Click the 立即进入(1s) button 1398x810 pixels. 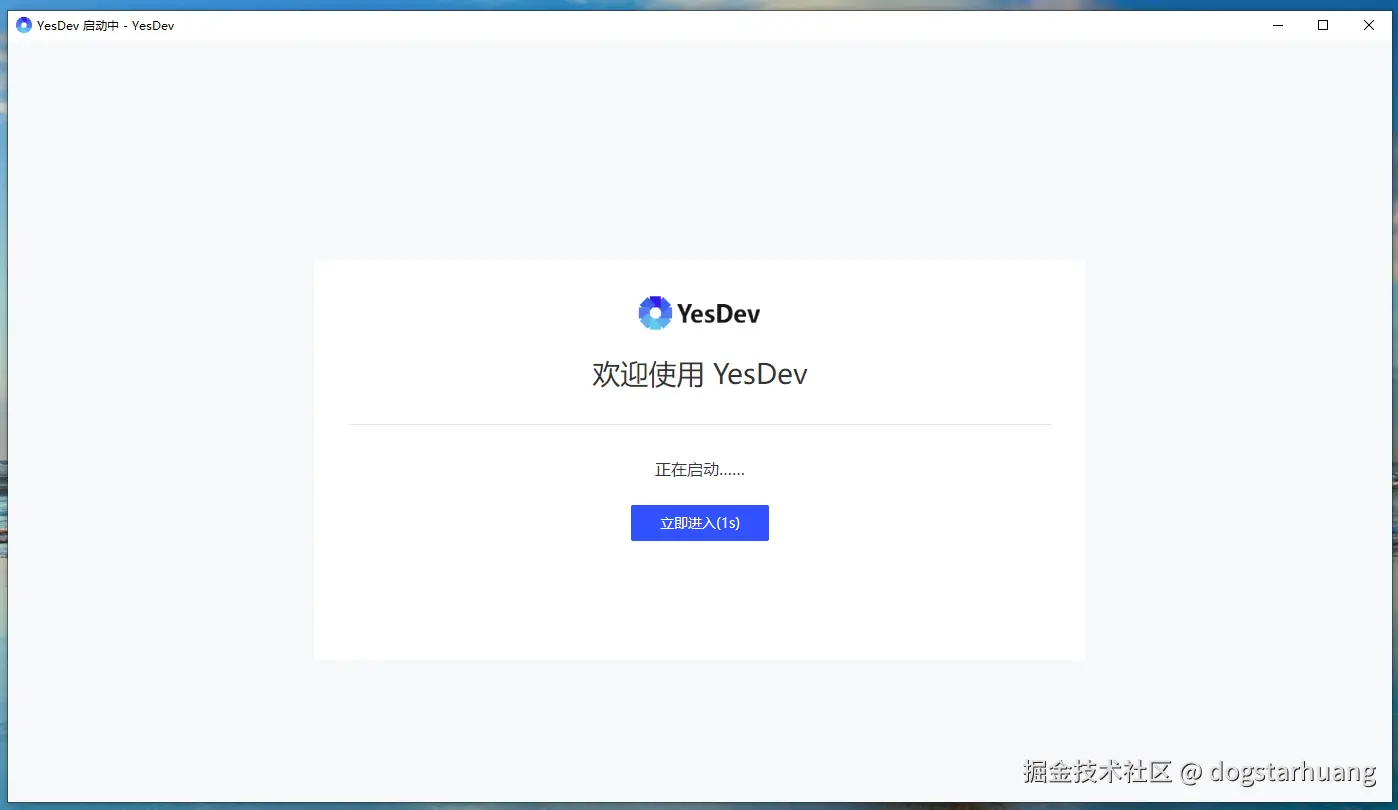click(699, 523)
